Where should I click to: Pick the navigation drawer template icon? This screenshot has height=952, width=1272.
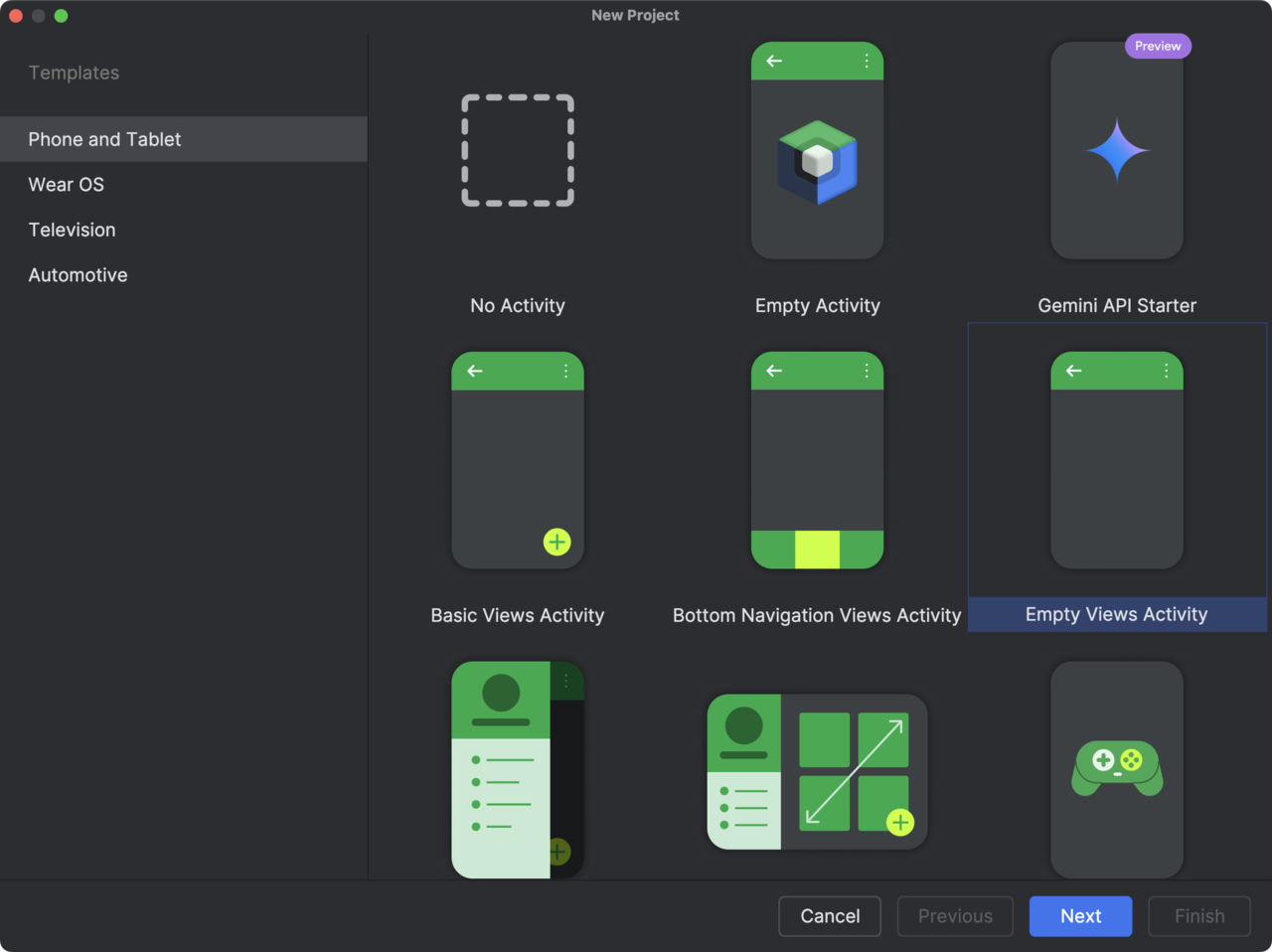[518, 769]
